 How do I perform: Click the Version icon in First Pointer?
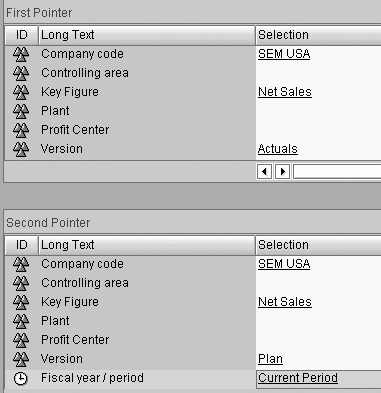tap(21, 149)
